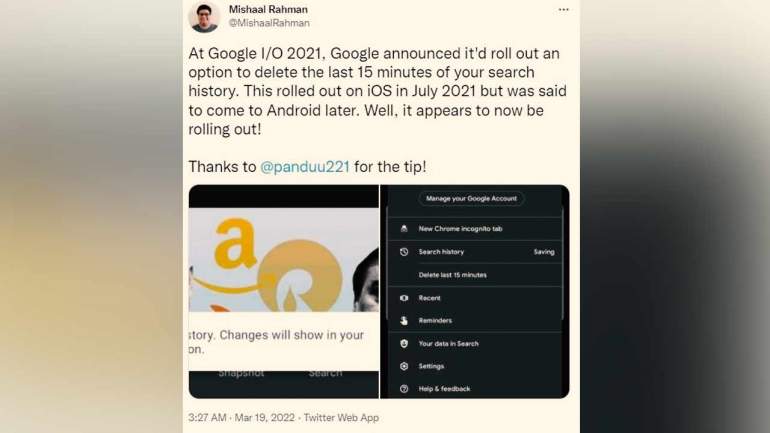Open the tweet's three-dot more menu

(x=563, y=10)
